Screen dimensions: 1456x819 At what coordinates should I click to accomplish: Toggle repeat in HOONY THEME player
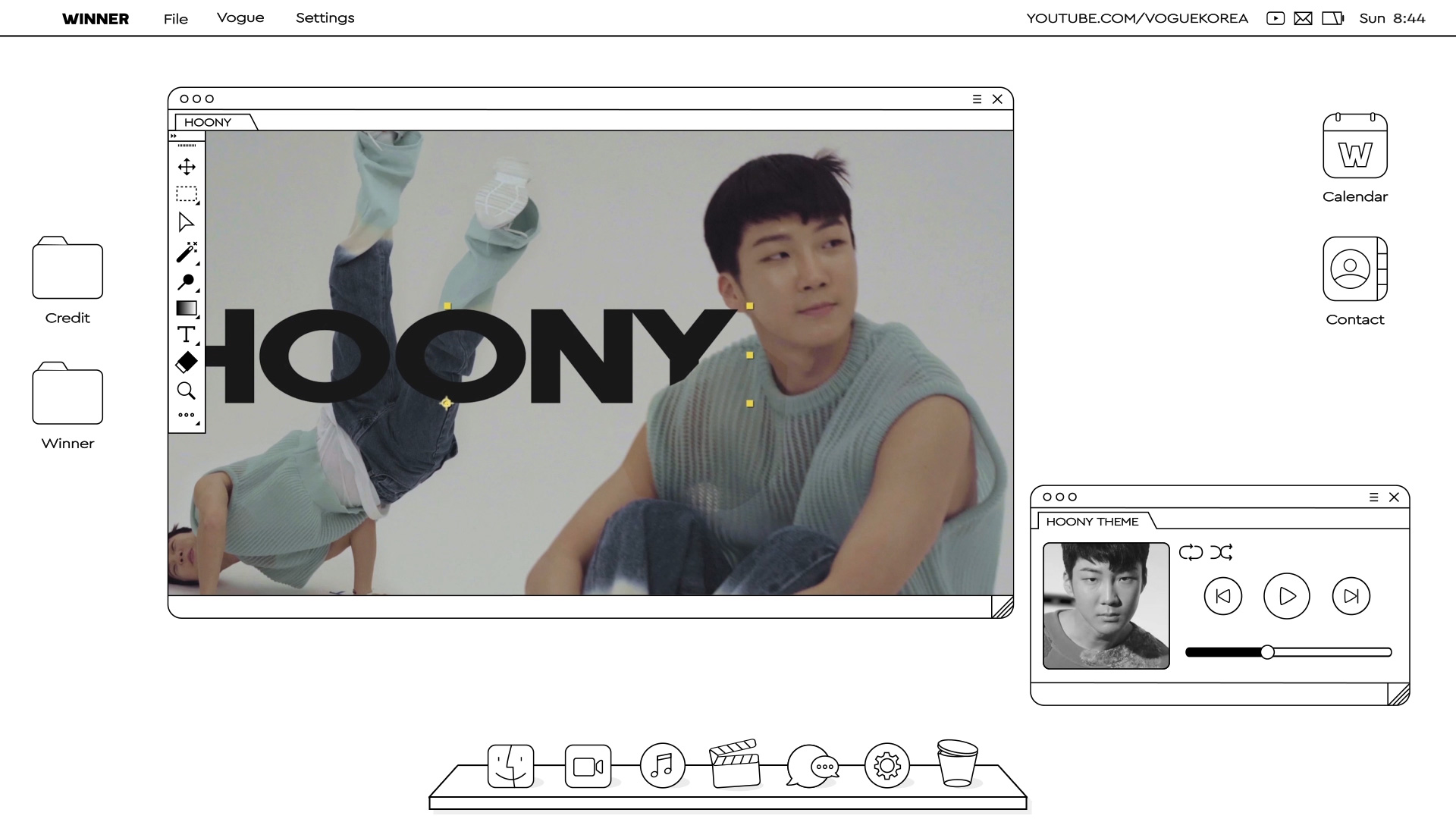[1191, 552]
